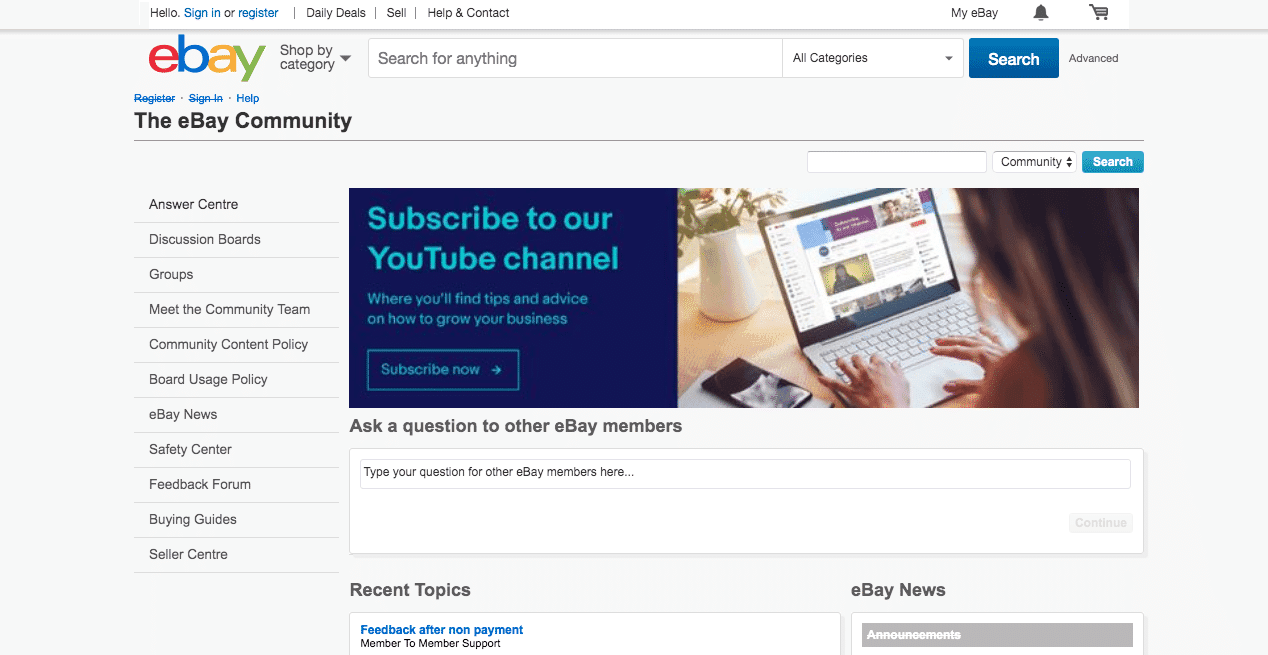
Task: Open the Community scope dropdown
Action: click(1034, 162)
